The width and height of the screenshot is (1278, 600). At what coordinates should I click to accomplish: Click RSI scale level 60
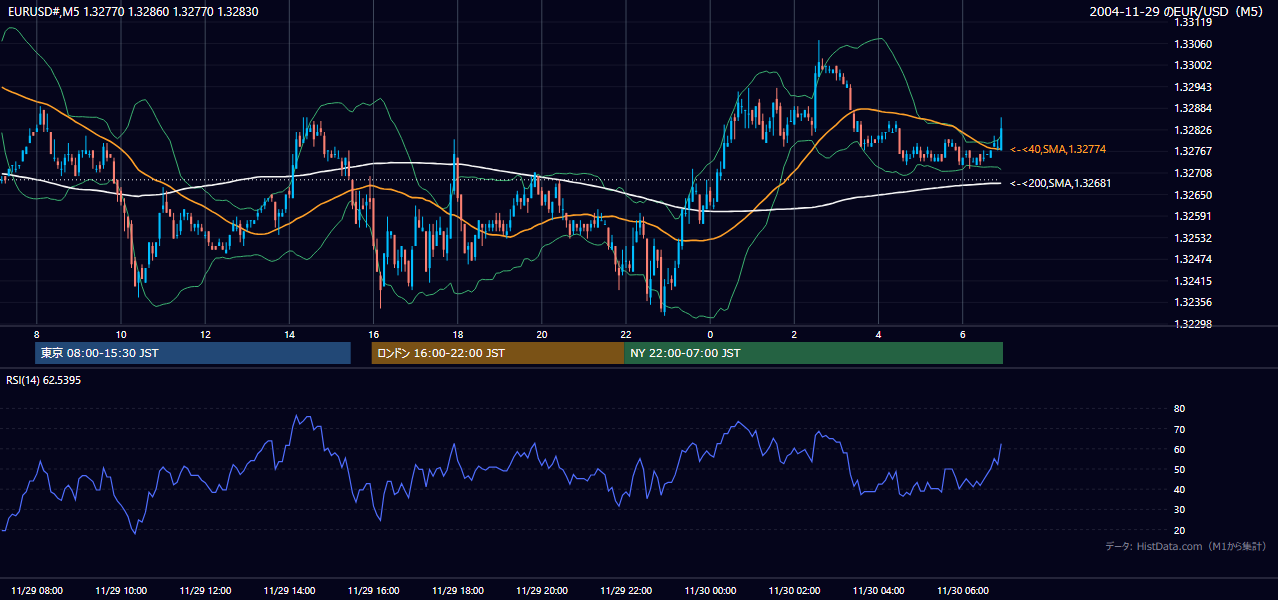tap(1179, 450)
